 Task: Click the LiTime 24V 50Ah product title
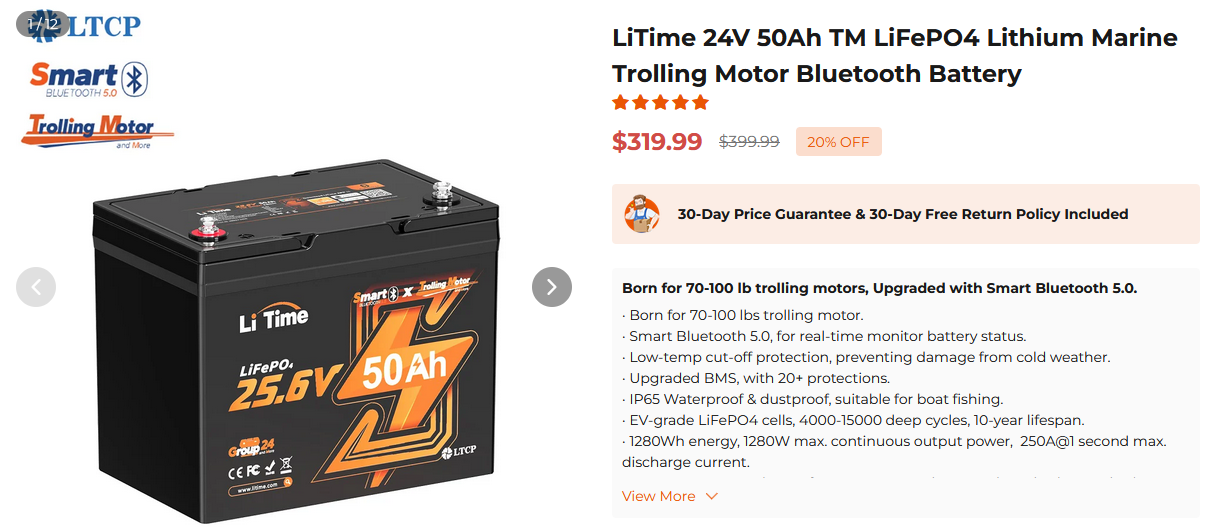coord(894,56)
